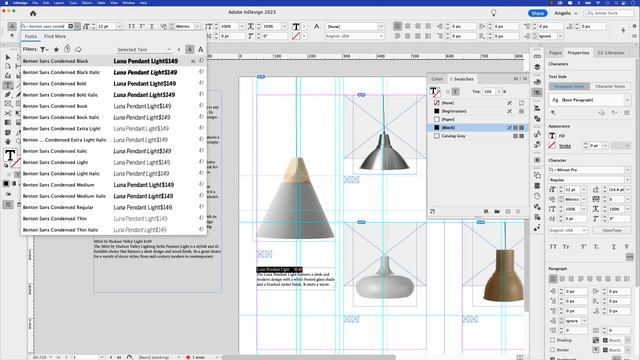Open the font classification filter dropdown
640x360 pixels.
point(44,49)
